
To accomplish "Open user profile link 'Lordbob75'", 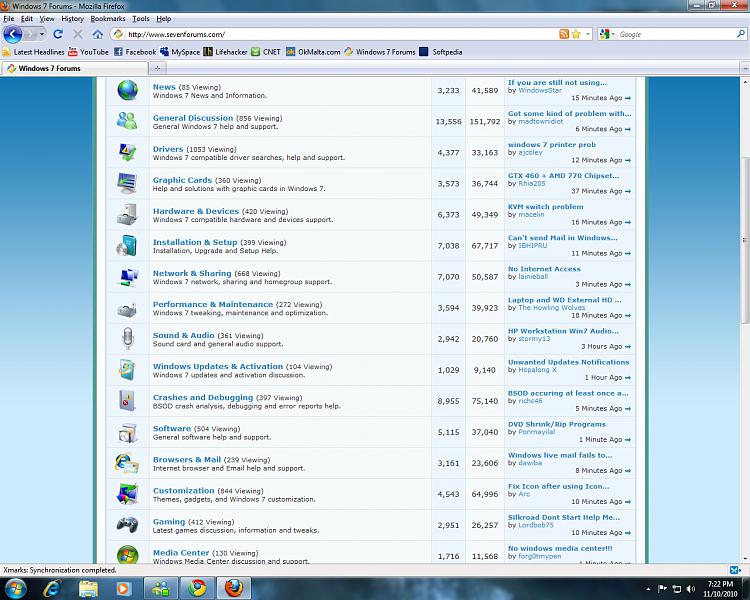I will click(536, 525).
